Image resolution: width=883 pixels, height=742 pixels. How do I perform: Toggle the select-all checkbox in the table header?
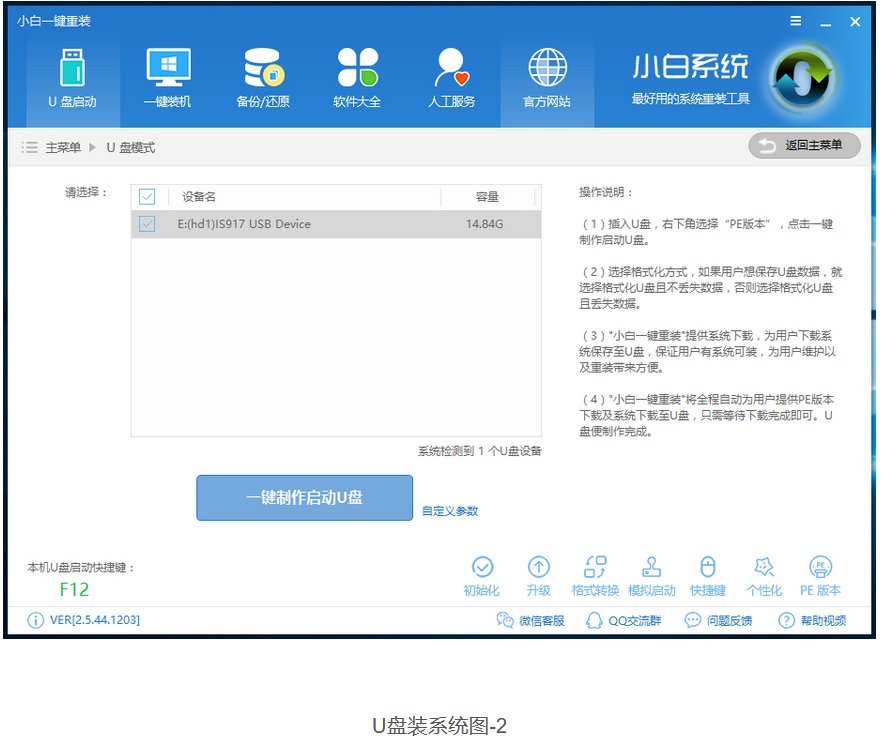[147, 197]
